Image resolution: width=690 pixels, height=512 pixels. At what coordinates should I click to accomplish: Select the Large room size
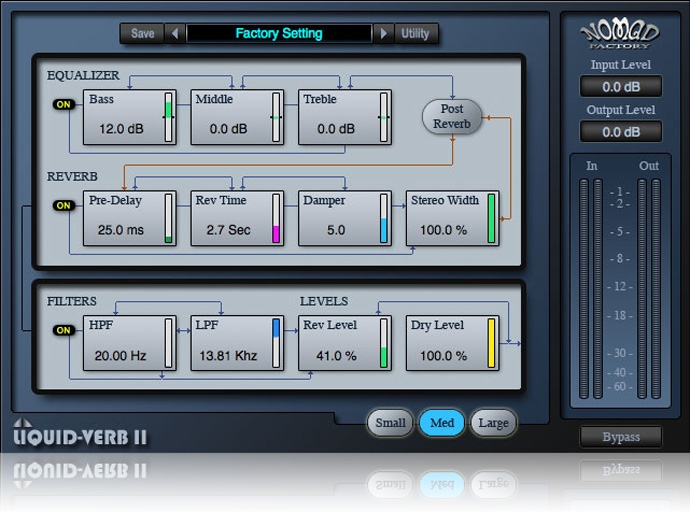pyautogui.click(x=493, y=423)
